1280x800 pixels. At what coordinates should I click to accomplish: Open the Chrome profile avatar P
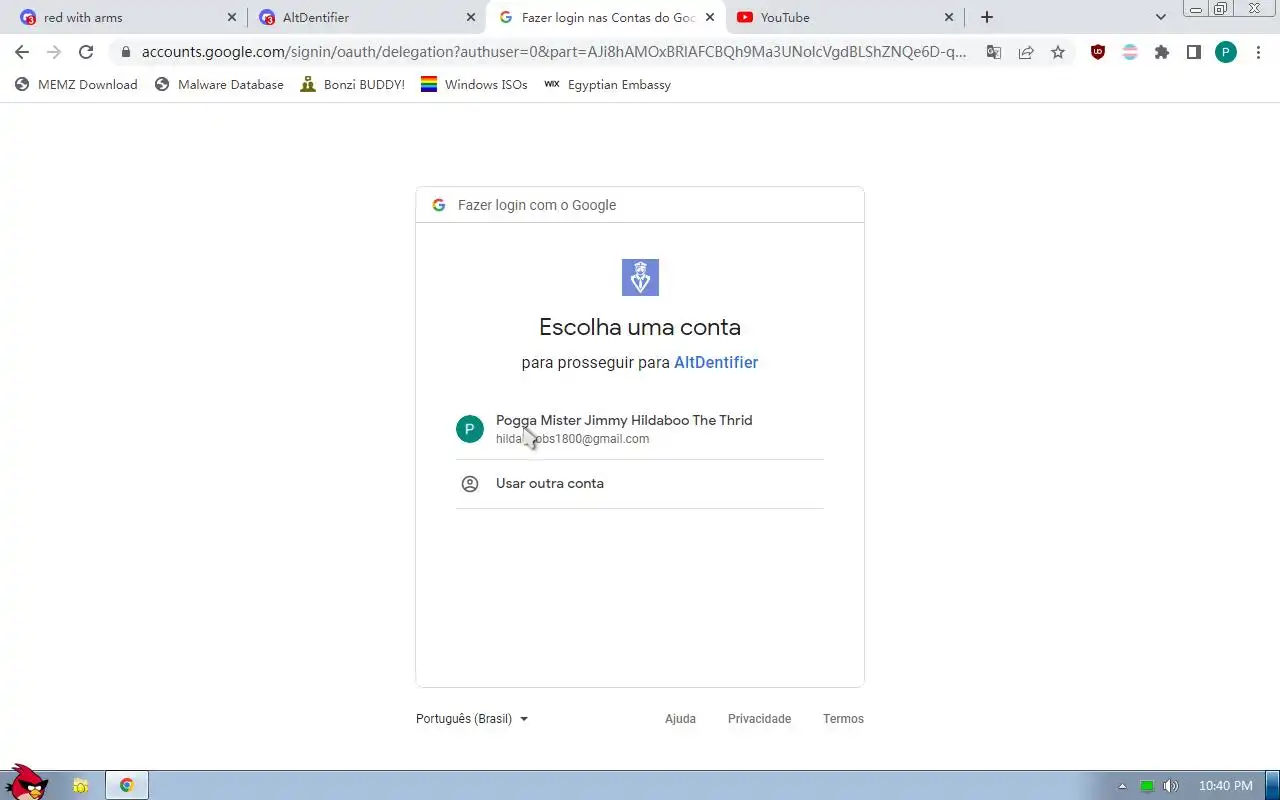click(1226, 52)
